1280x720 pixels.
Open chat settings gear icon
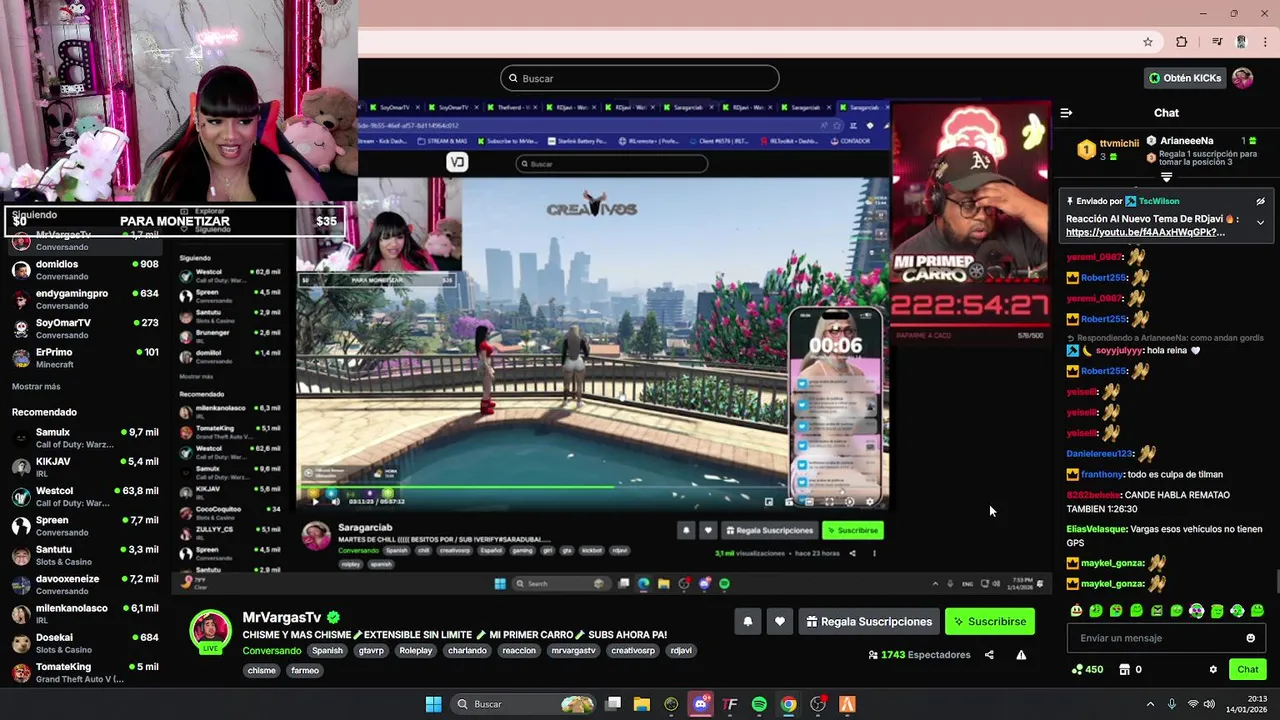point(1213,670)
